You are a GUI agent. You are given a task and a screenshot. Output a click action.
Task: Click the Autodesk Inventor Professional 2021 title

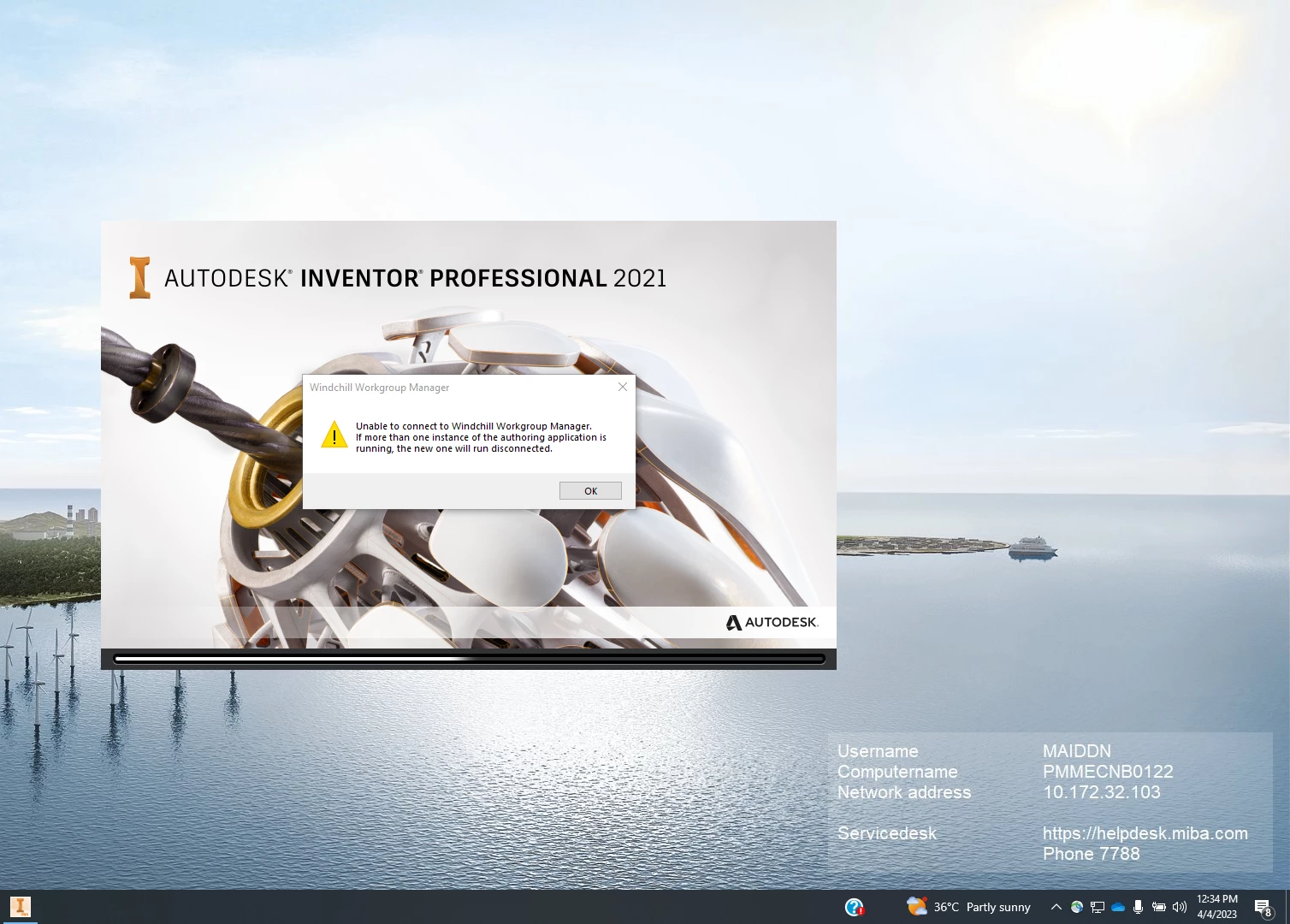[415, 278]
